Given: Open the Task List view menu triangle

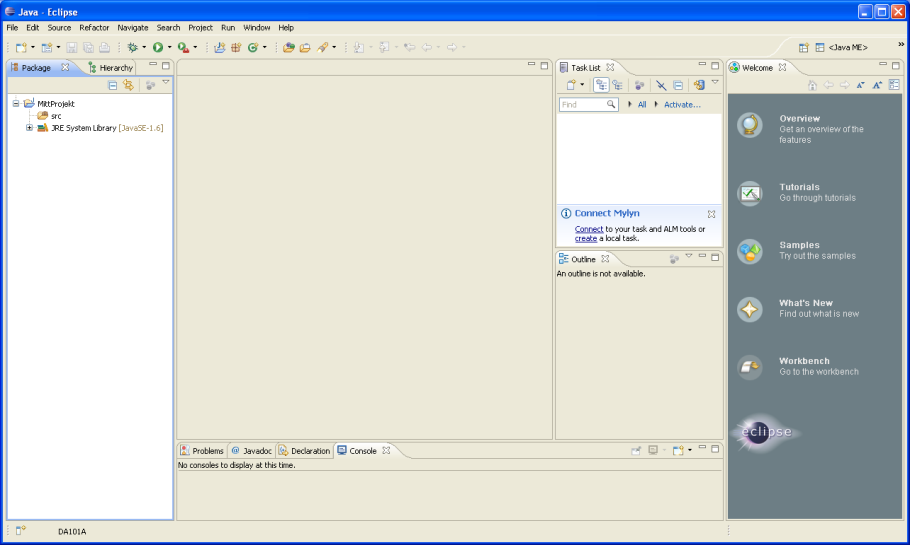Looking at the screenshot, I should pos(715,82).
